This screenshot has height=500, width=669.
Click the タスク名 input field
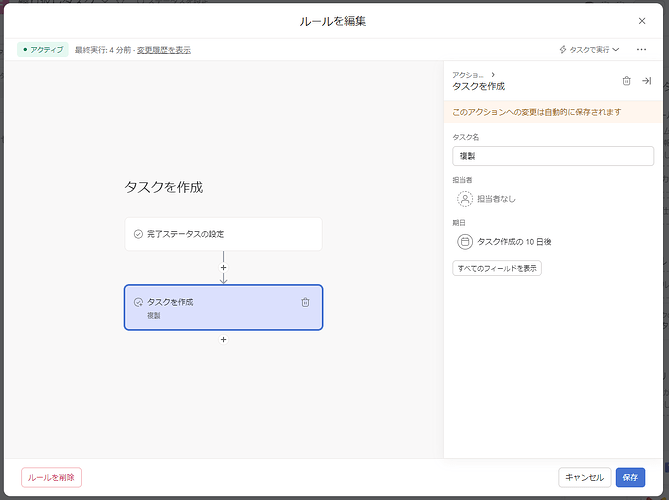[x=553, y=156]
